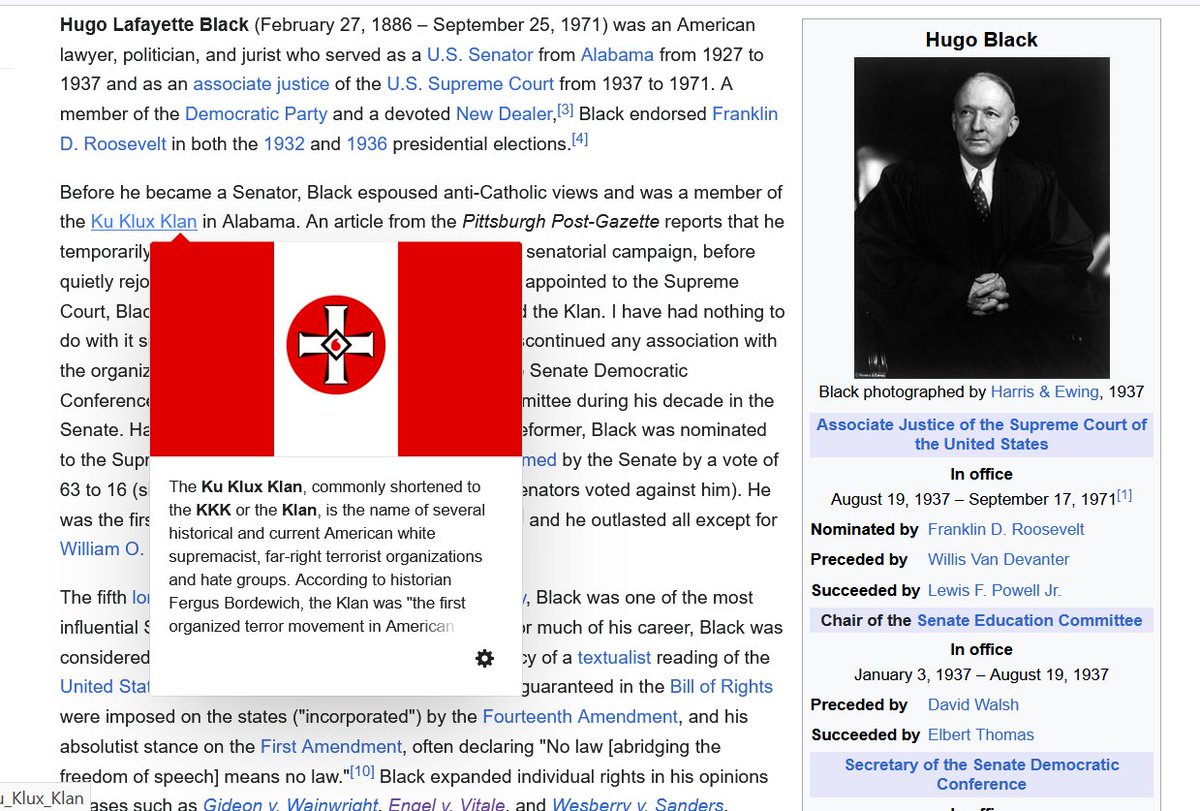The height and width of the screenshot is (811, 1200).
Task: Open the 1936 election link
Action: (366, 144)
